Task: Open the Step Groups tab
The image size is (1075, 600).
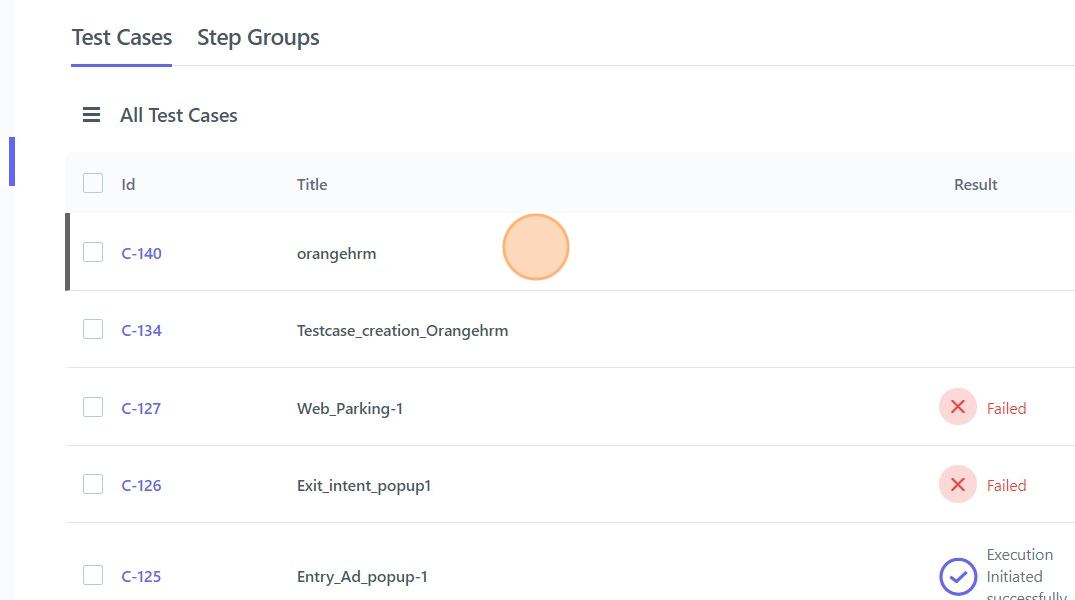Action: 258,38
